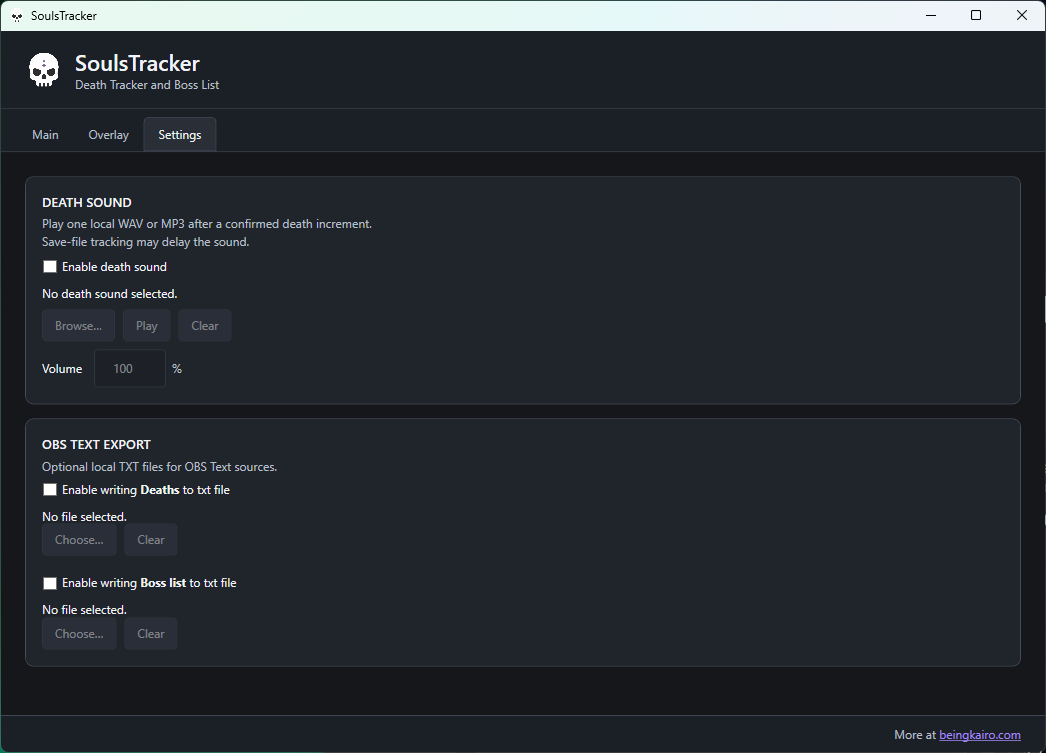Click the DEATH SOUND heading
The height and width of the screenshot is (753, 1046).
tap(87, 202)
